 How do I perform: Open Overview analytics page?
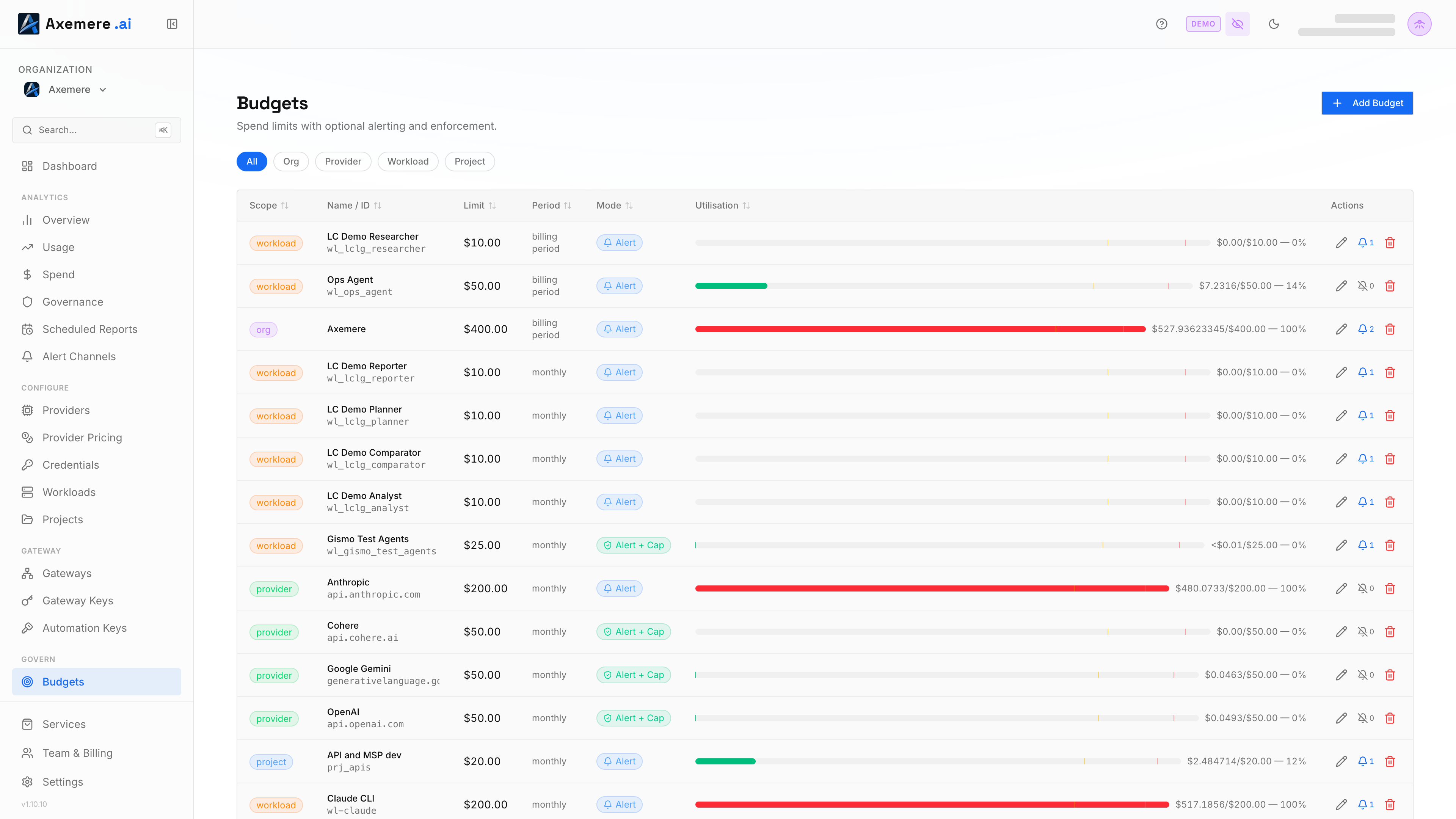click(x=97, y=220)
